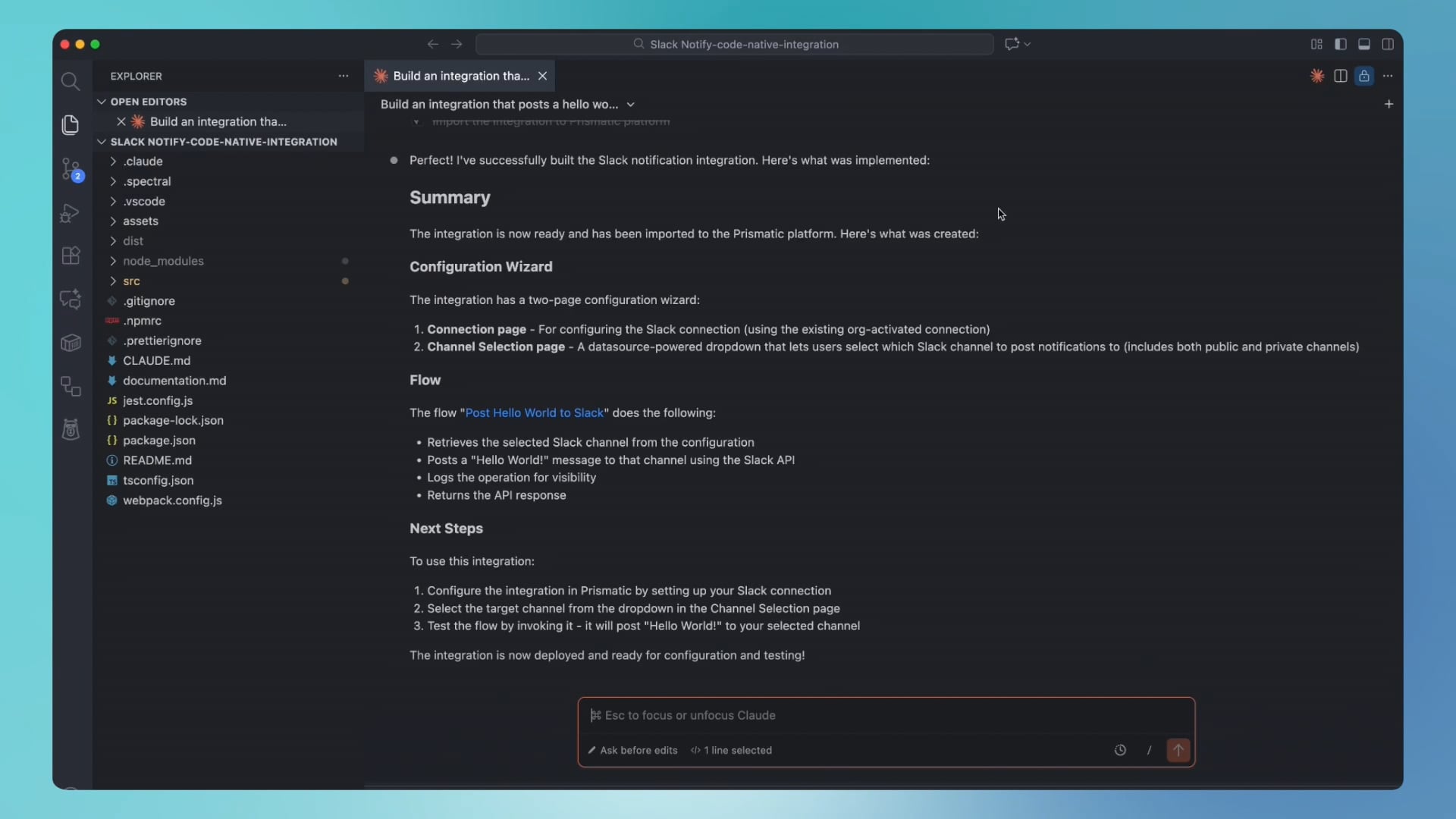Open conversation history via the clock icon
Screen dimensions: 1456x819
click(1120, 750)
